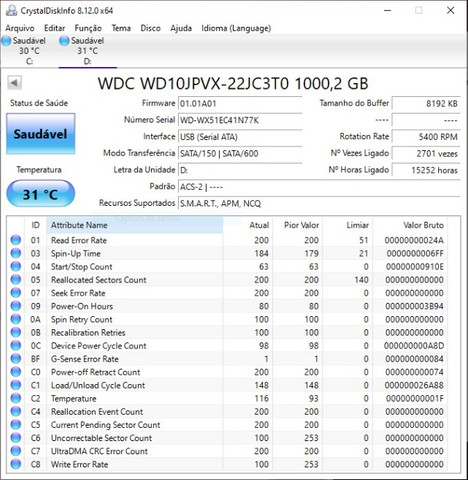The image size is (468, 480).
Task: Click the status orb for Spin Retry Count
Action: point(16,319)
